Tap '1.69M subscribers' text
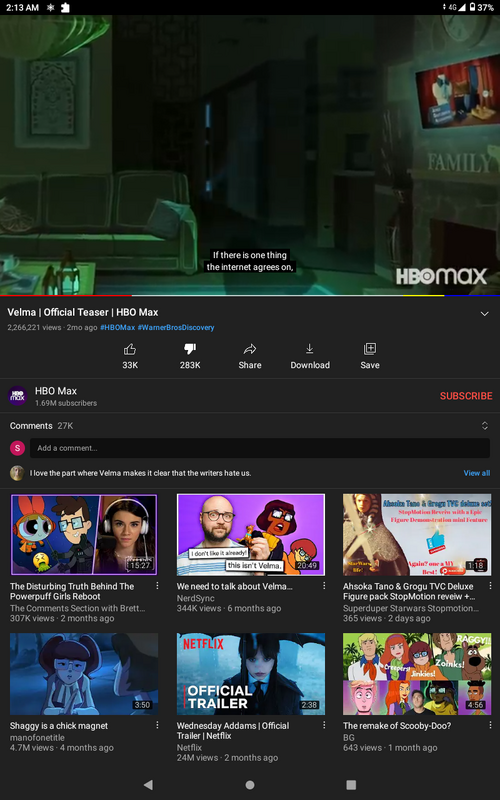 (66, 403)
